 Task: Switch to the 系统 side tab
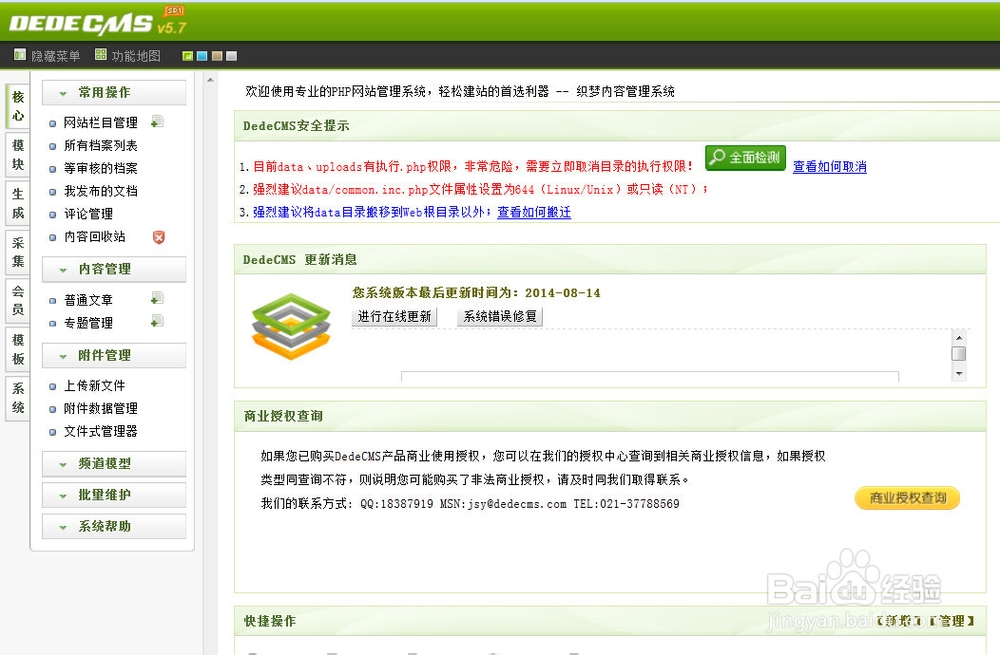pos(18,398)
